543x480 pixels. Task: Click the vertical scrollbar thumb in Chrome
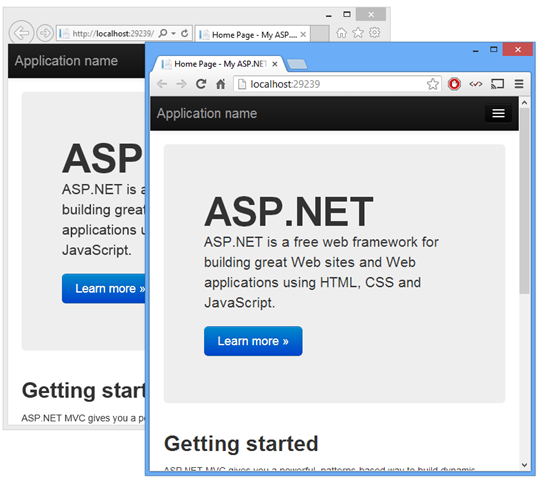pos(524,201)
